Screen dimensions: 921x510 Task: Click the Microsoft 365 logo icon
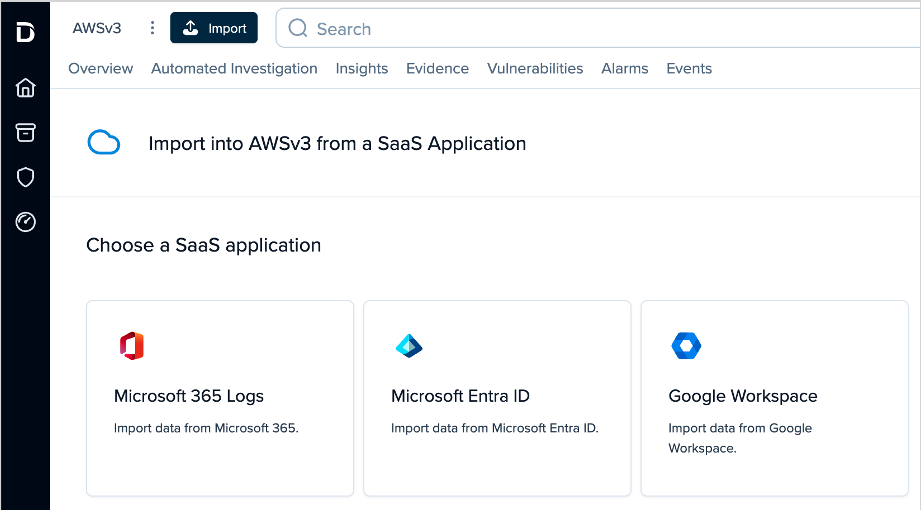point(132,345)
